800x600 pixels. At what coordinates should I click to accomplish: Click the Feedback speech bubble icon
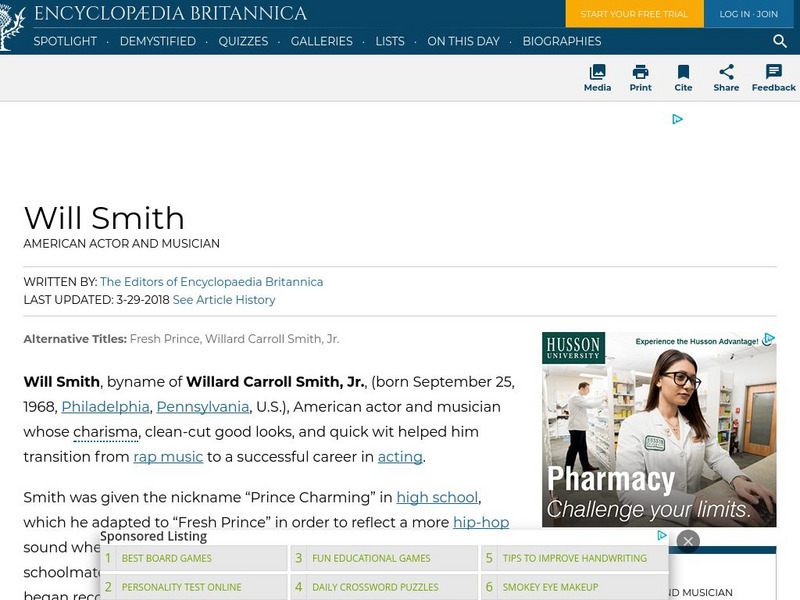(x=774, y=72)
